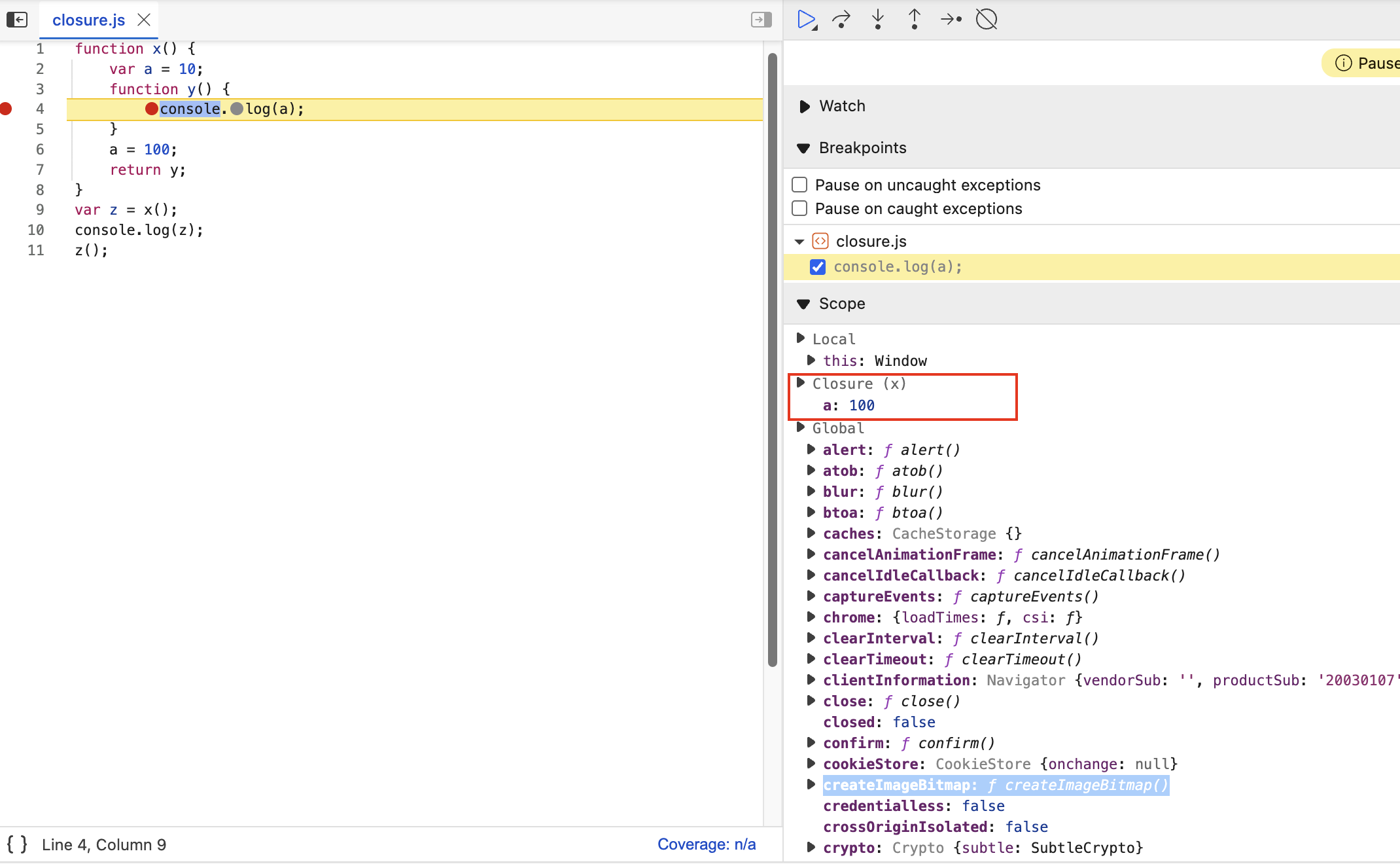The image size is (1400, 864).
Task: Click the closed: false entry
Action: point(879,722)
